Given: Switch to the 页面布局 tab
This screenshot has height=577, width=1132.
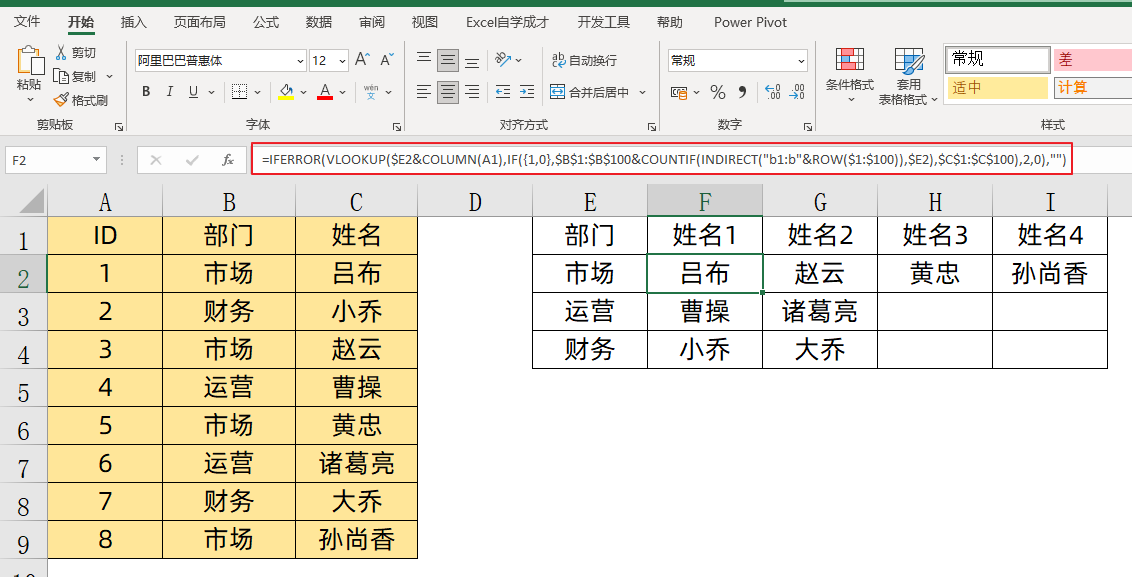Looking at the screenshot, I should point(200,22).
